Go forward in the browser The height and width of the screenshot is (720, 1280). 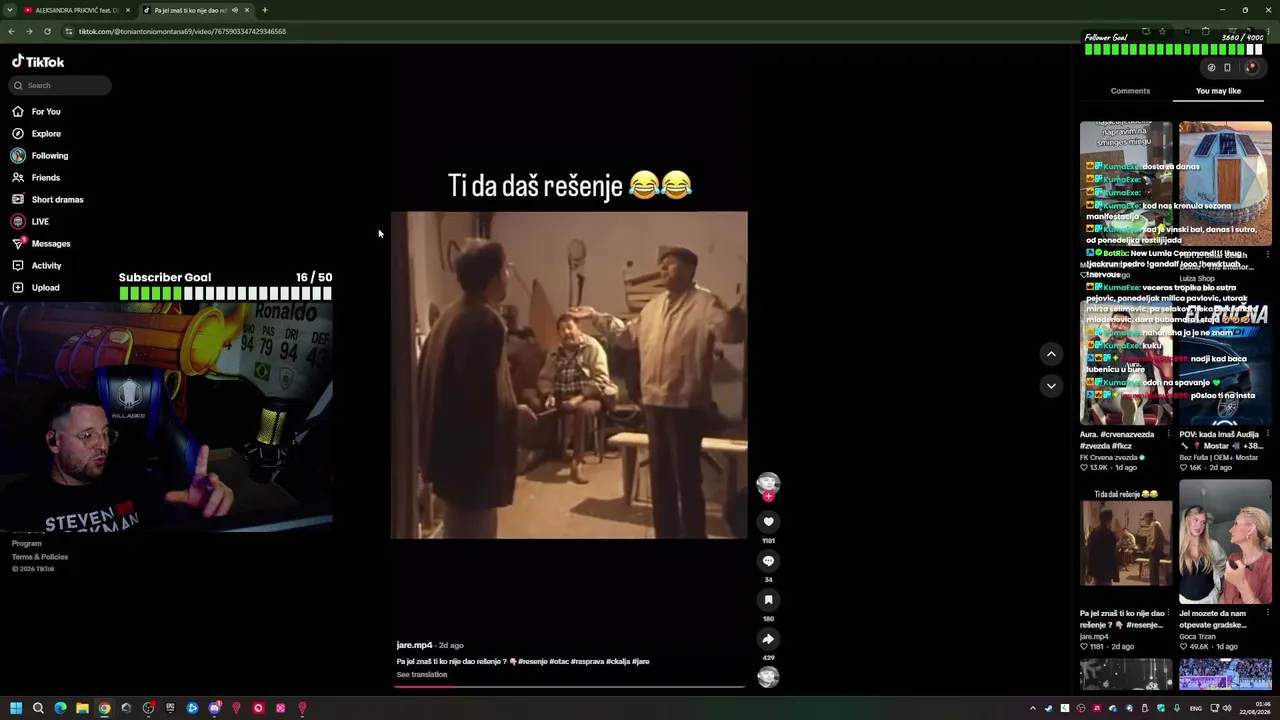click(29, 31)
